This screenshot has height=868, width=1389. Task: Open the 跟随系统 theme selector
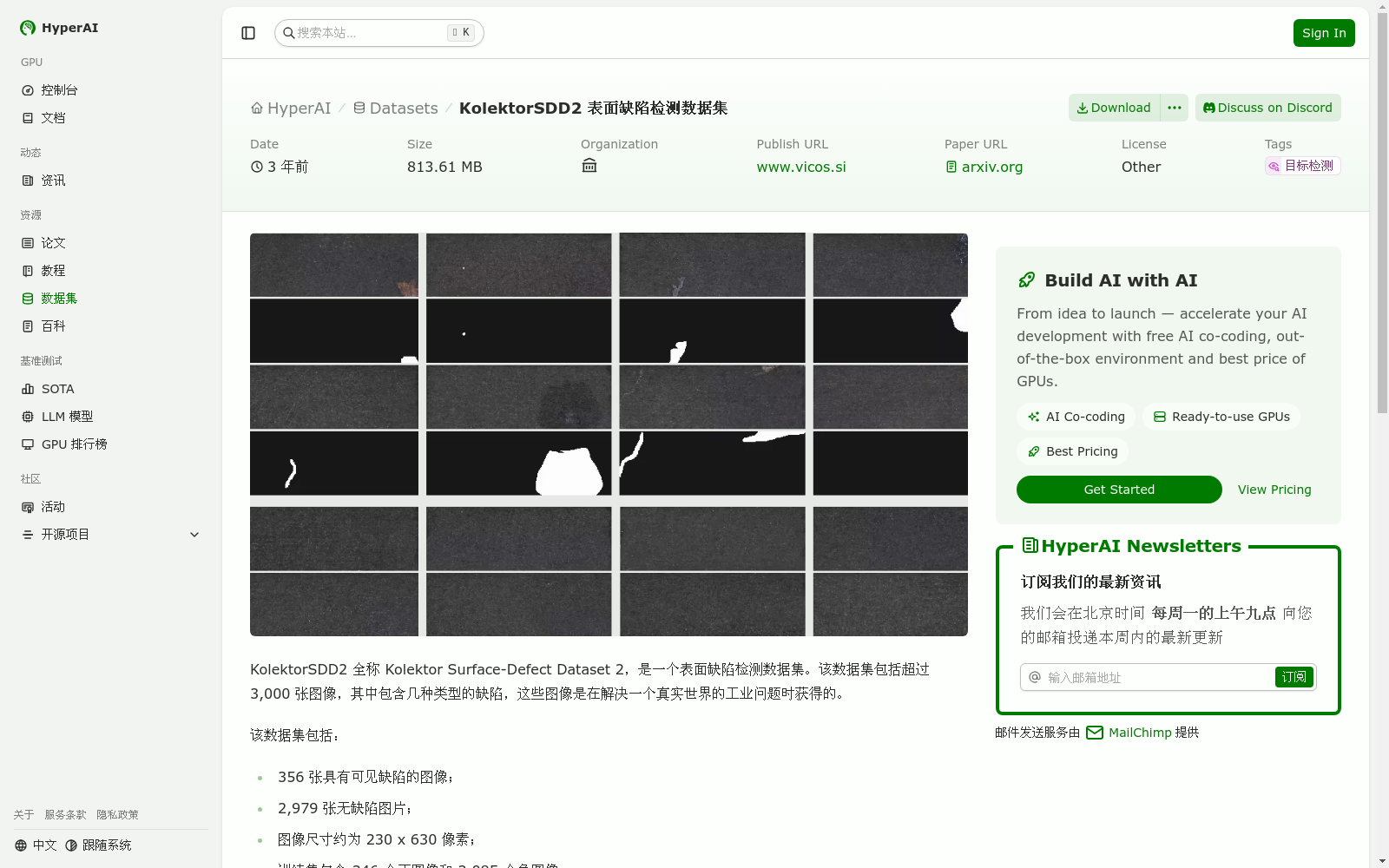tap(98, 845)
